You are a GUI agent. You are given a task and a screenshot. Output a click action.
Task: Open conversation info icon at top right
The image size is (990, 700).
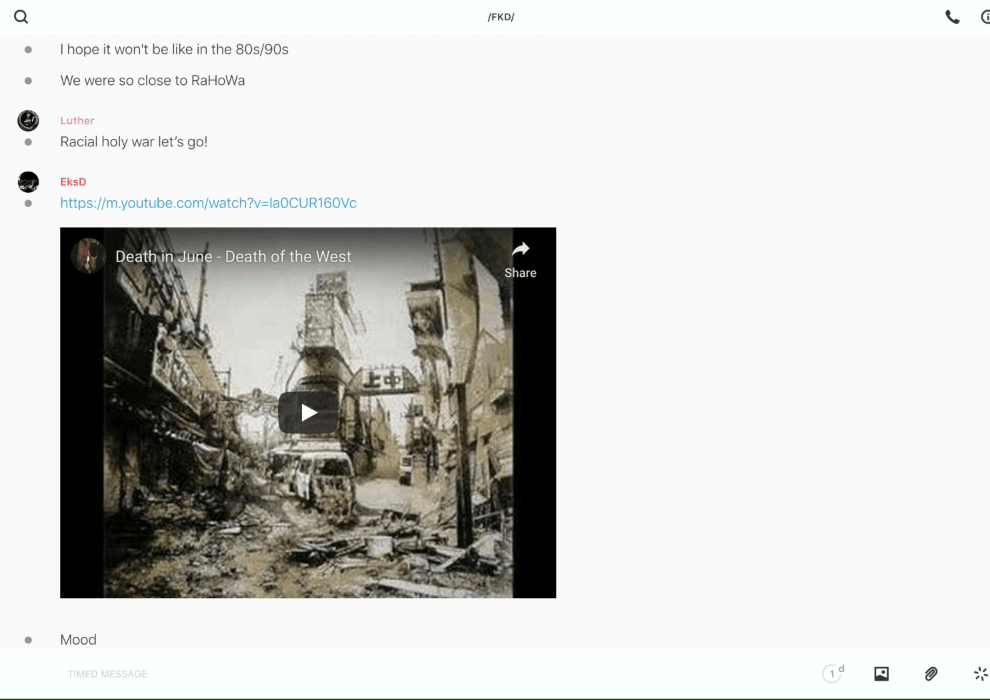pos(985,17)
